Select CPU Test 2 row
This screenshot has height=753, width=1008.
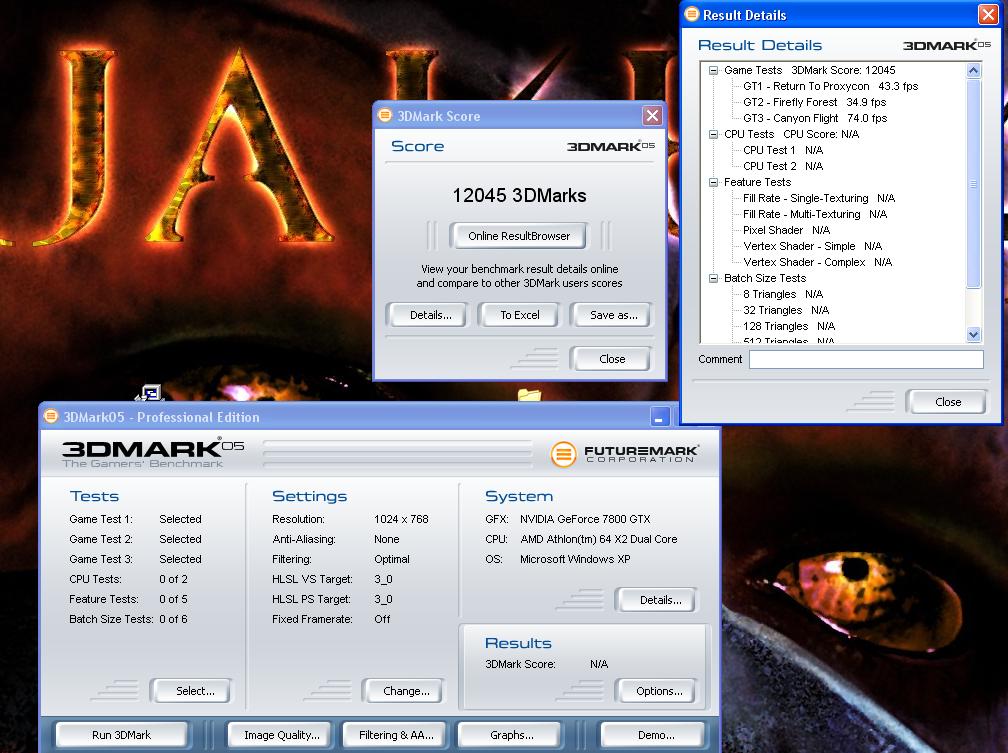pos(783,167)
